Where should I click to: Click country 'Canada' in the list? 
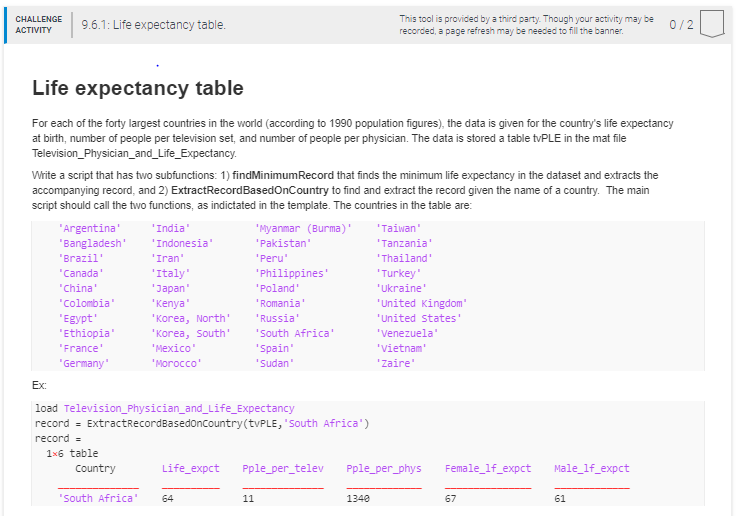click(x=81, y=274)
